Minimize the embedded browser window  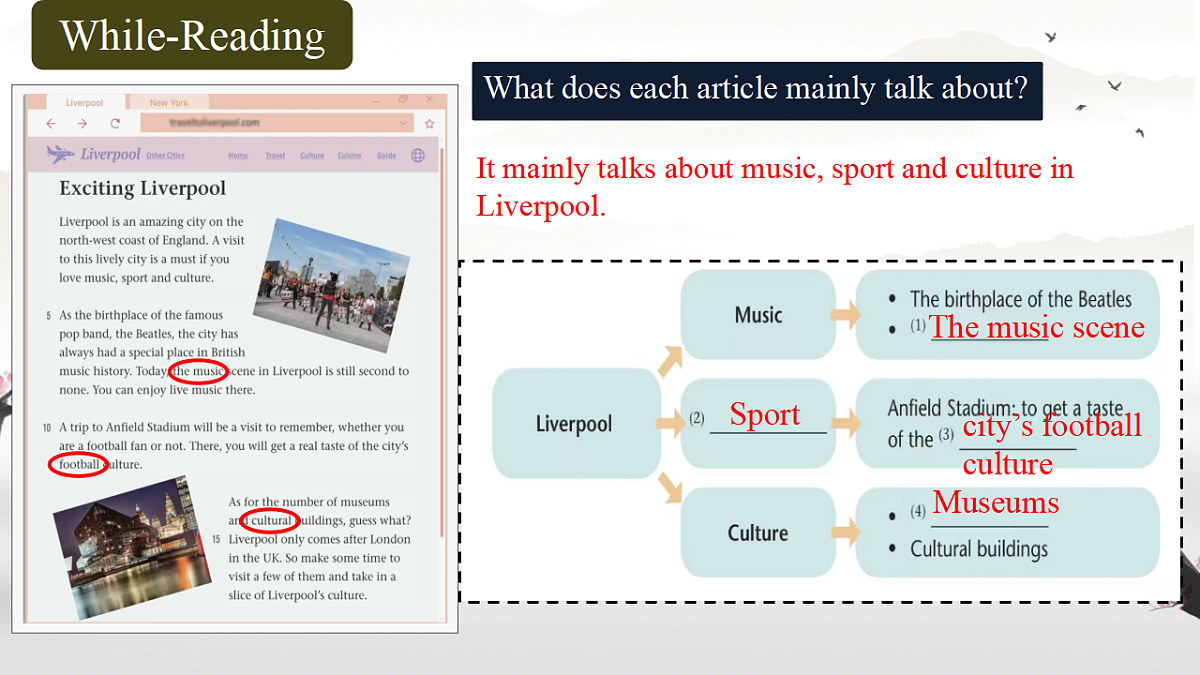click(376, 100)
